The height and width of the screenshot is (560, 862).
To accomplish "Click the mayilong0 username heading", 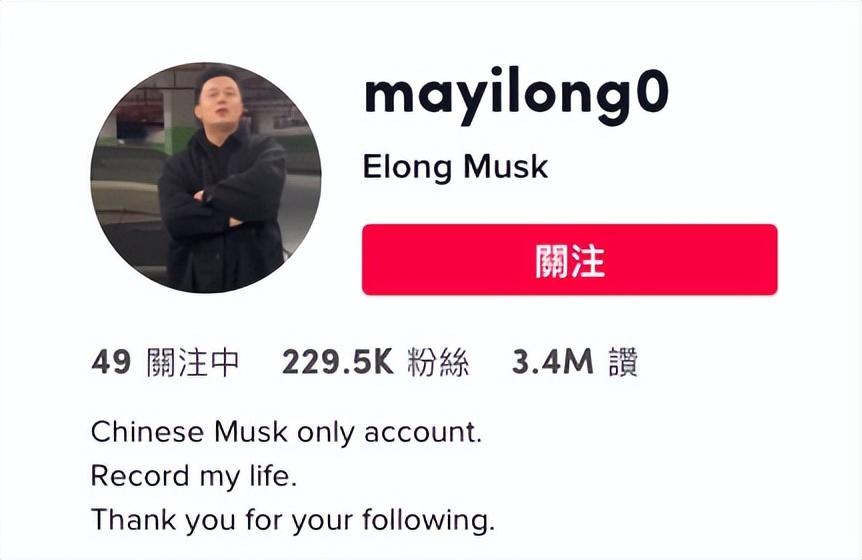I will click(x=517, y=96).
